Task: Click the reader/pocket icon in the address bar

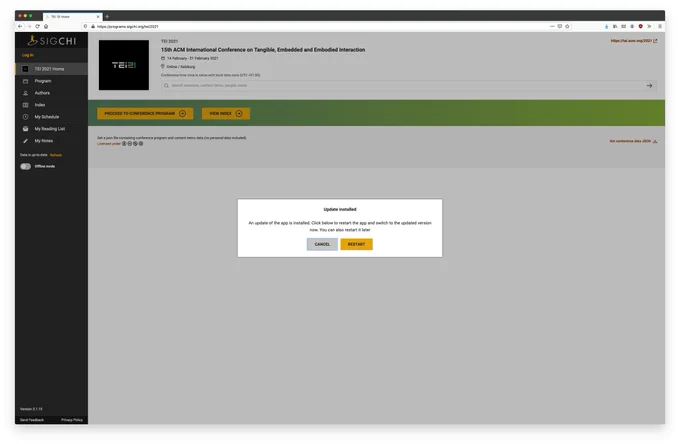Action: point(559,26)
